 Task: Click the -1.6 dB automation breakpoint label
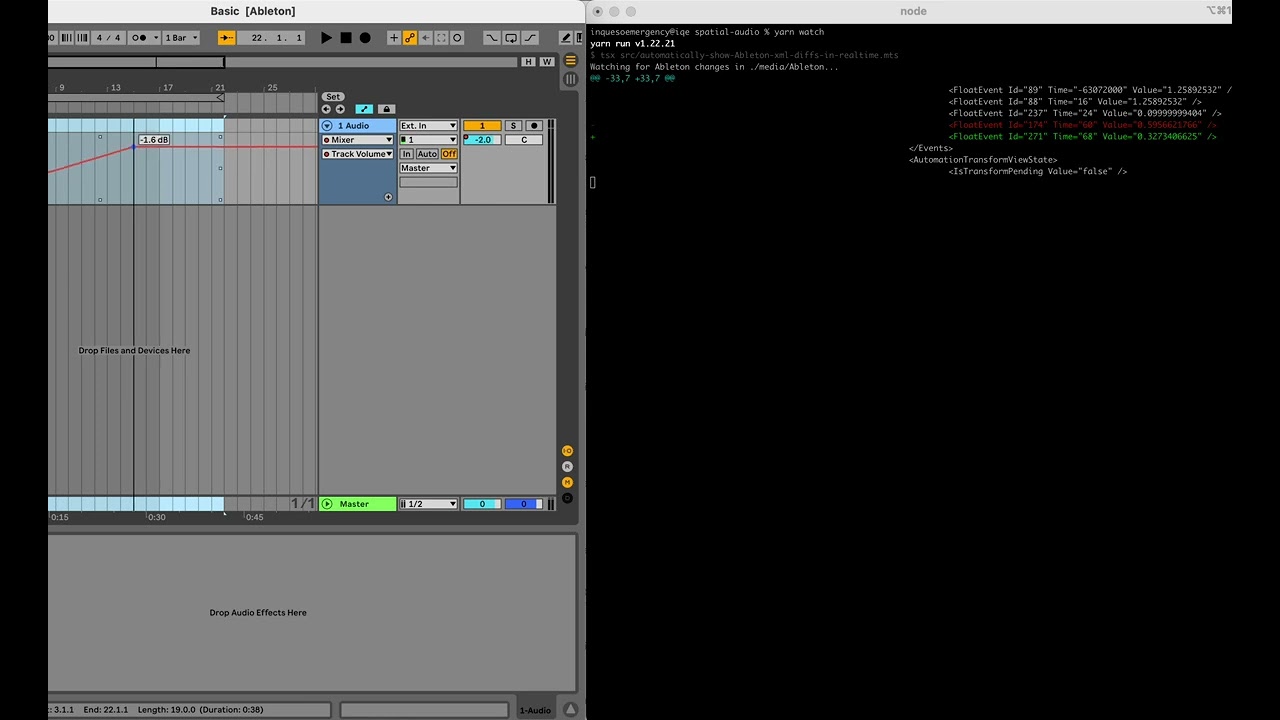tap(154, 140)
